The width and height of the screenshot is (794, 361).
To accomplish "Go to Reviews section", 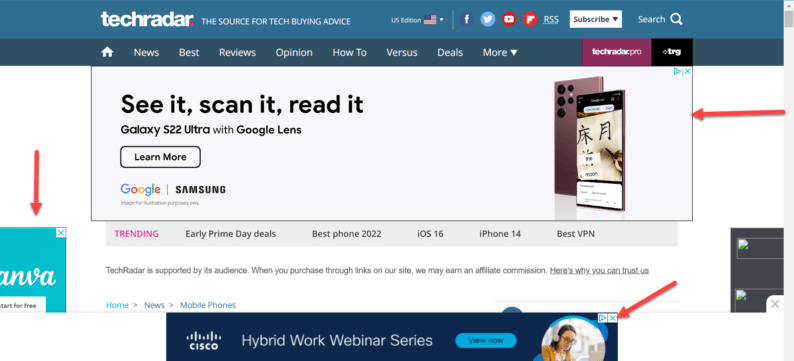I will pyautogui.click(x=237, y=52).
